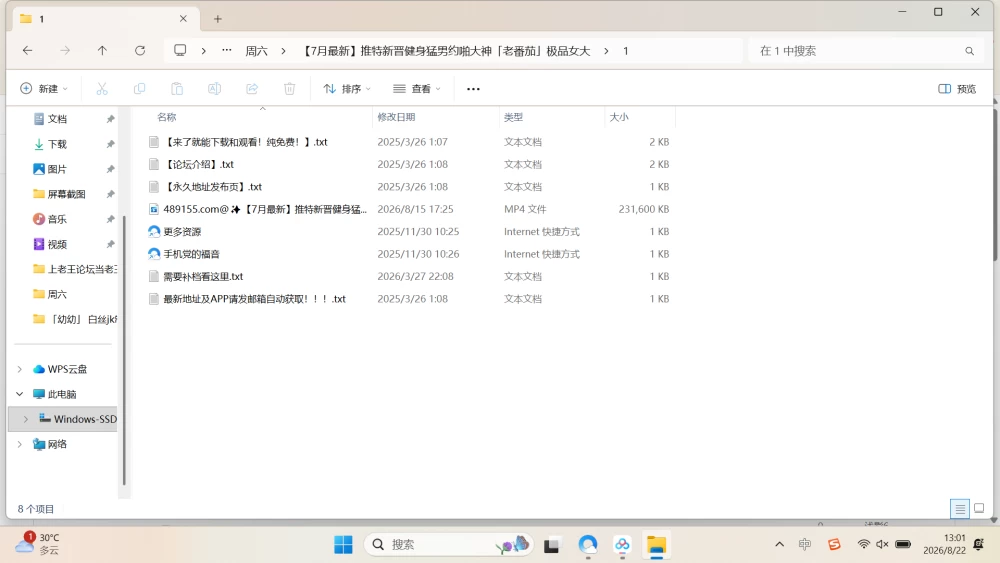Open the chevron after 周六 in the address bar
The height and width of the screenshot is (563, 1000).
point(283,51)
